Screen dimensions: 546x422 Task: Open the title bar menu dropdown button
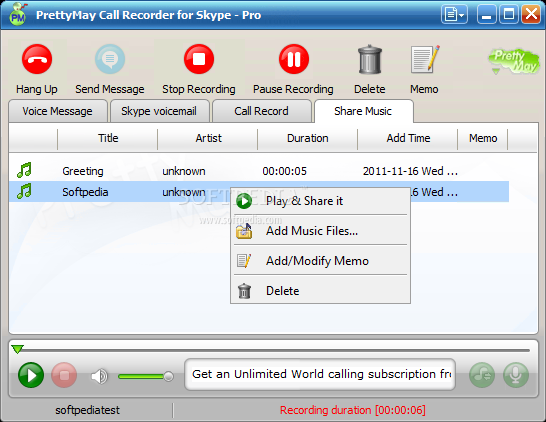tap(454, 15)
